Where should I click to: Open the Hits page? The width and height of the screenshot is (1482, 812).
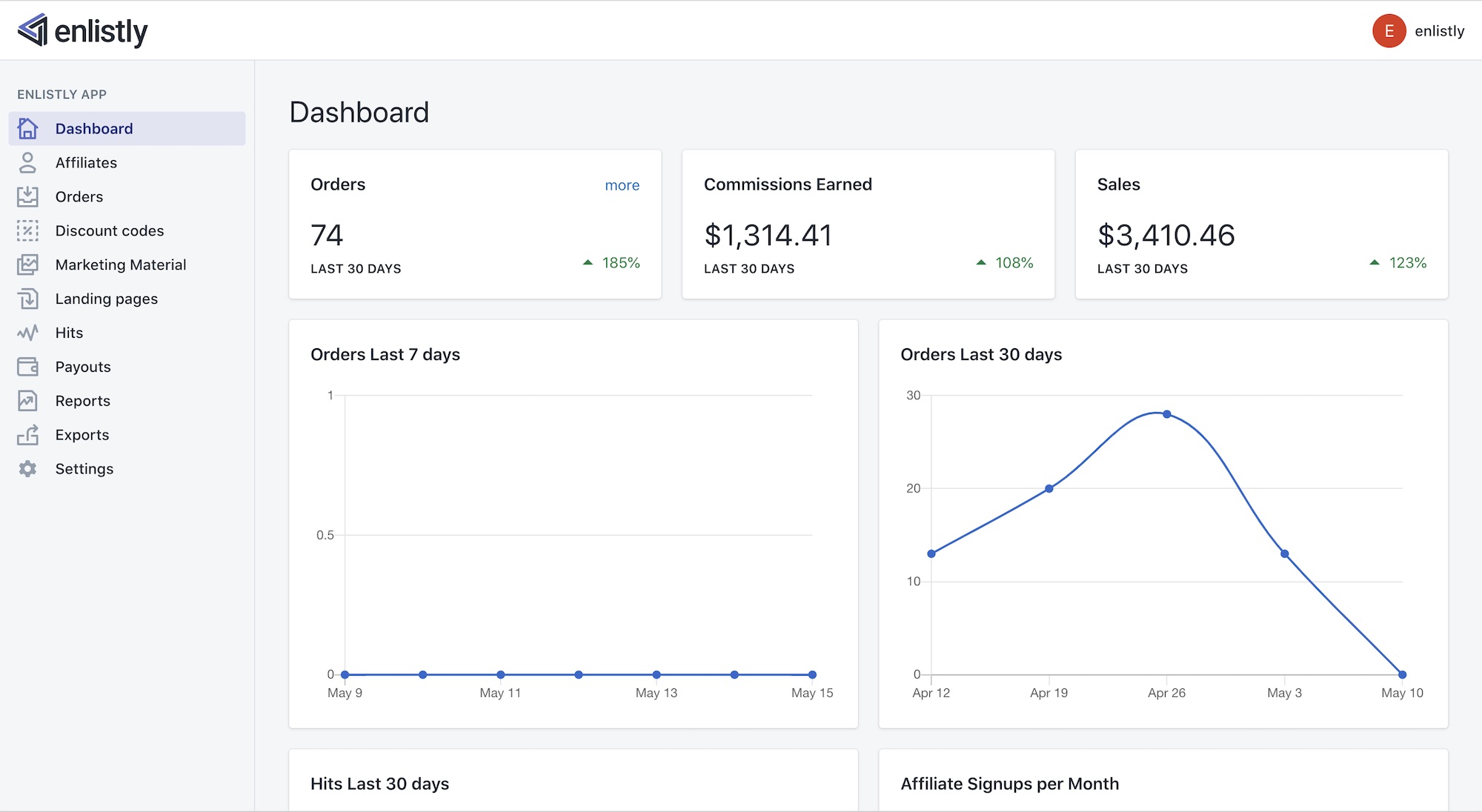point(127,333)
